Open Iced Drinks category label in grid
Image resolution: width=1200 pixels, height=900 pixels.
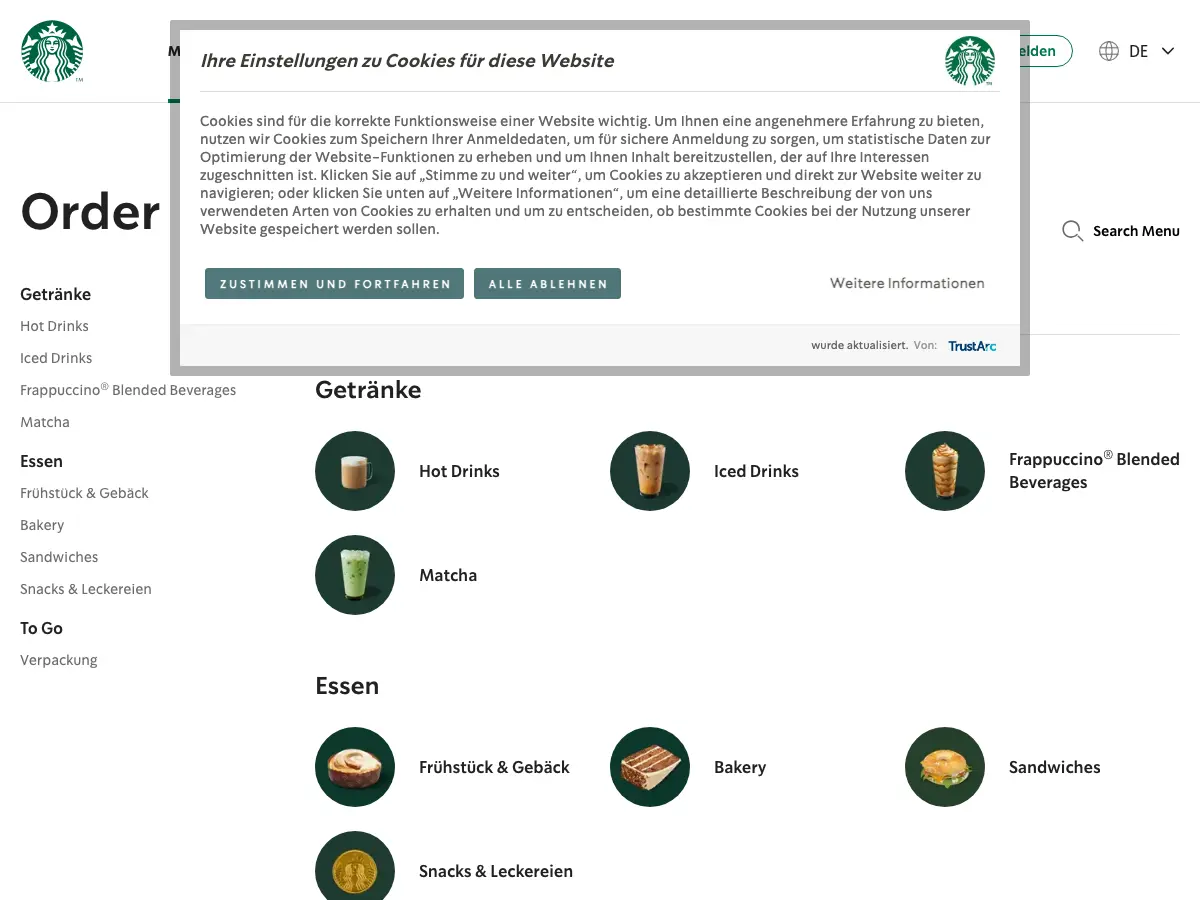pyautogui.click(x=756, y=471)
